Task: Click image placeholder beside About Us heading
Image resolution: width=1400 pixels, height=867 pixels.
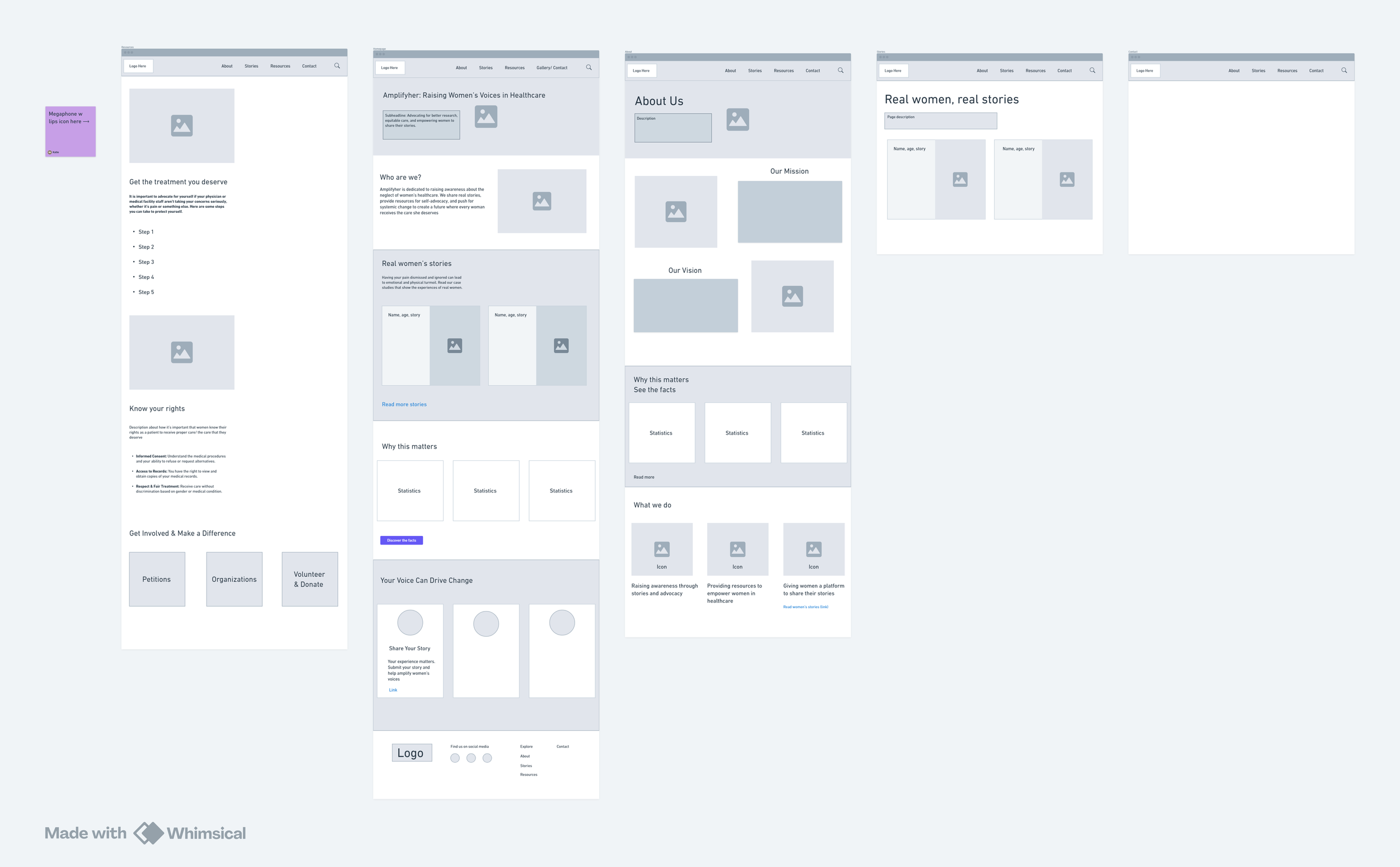Action: coord(738,120)
